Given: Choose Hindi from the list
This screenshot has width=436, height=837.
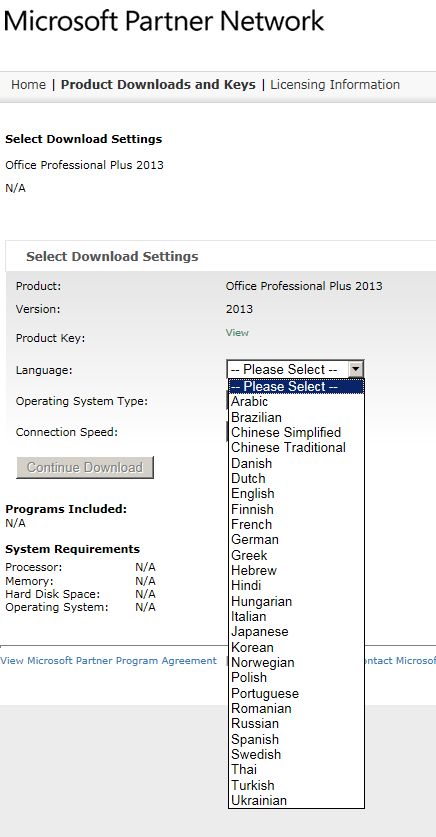Looking at the screenshot, I should 296,586.
